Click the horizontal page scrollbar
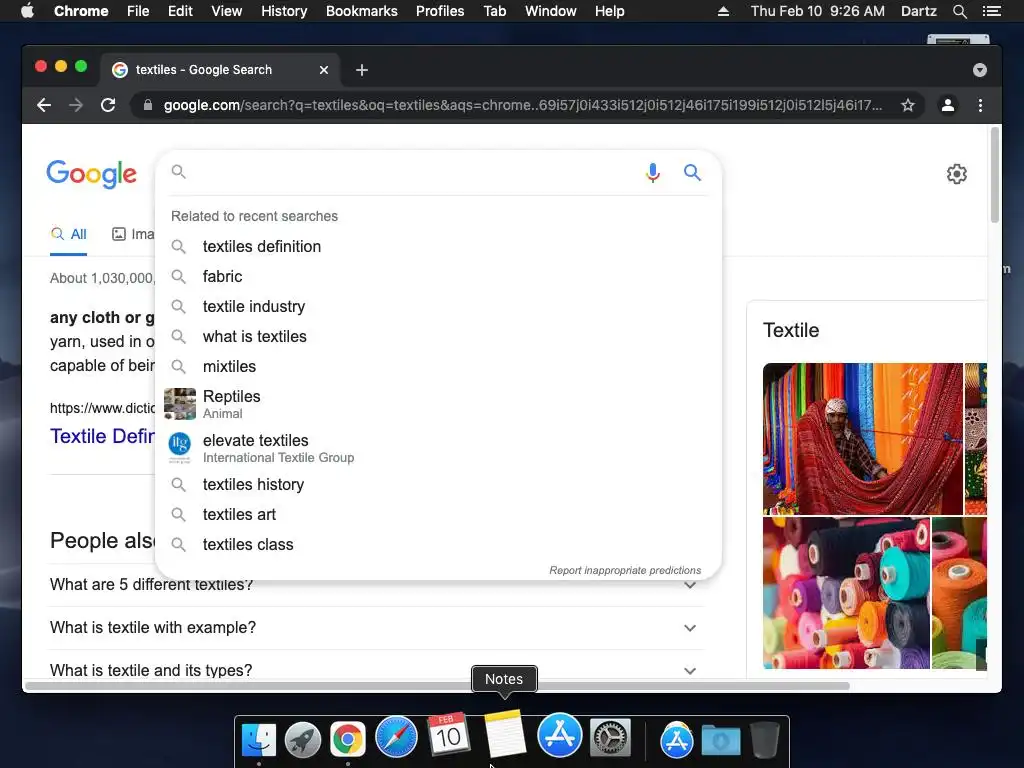Viewport: 1024px width, 768px height. [438, 686]
